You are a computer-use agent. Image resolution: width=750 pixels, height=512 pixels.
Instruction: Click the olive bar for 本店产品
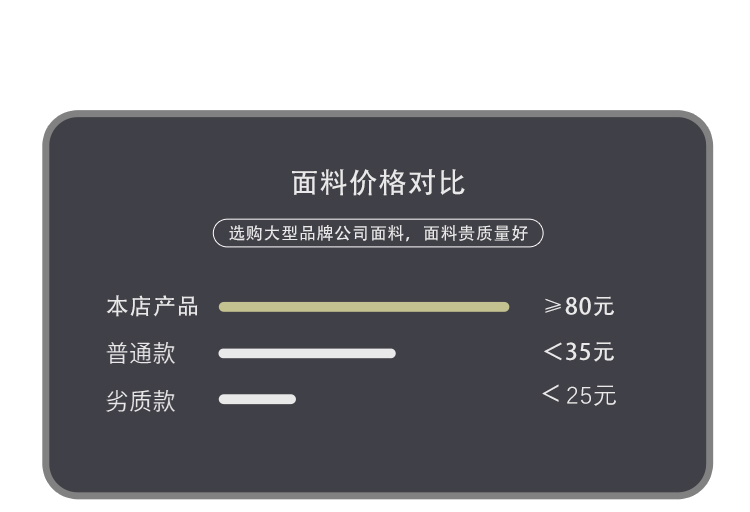click(x=364, y=307)
